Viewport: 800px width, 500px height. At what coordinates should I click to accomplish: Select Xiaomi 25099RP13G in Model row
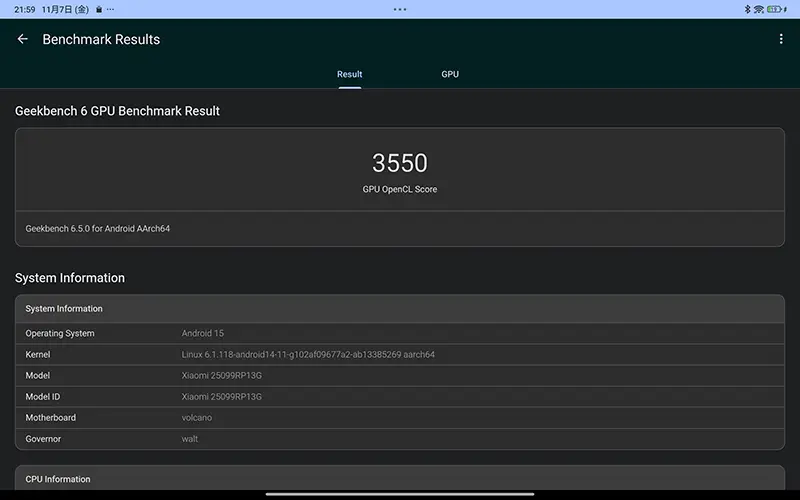221,376
